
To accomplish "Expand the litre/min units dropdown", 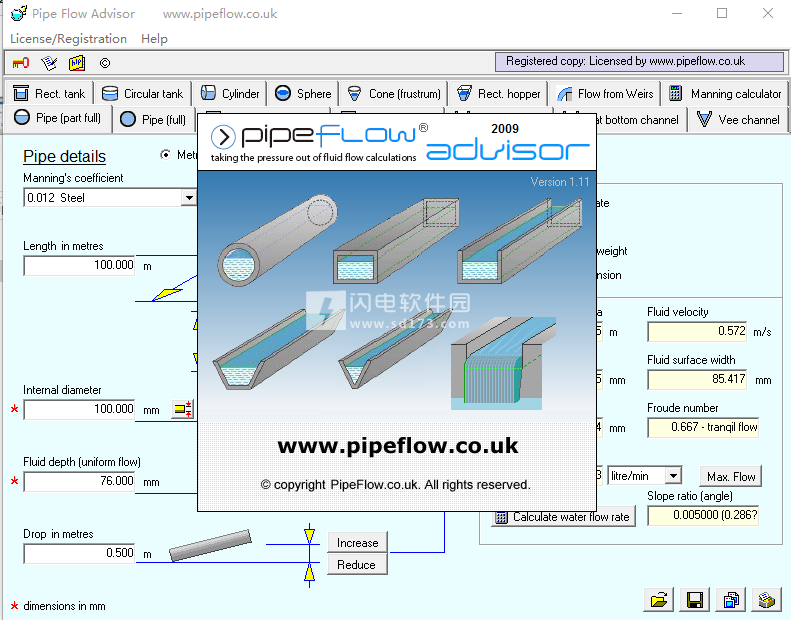I will 673,475.
